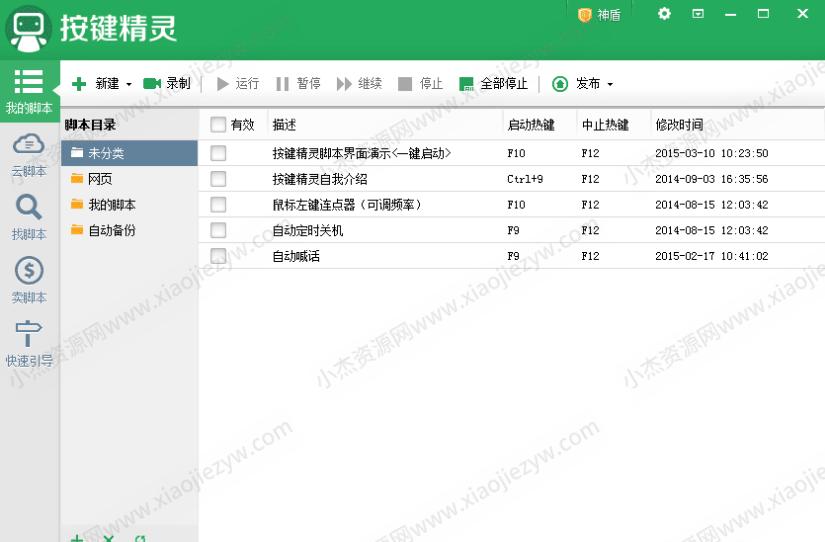Viewport: 825px width, 542px height.
Task: Select script 按键精灵自我介绍
Action: click(319, 179)
